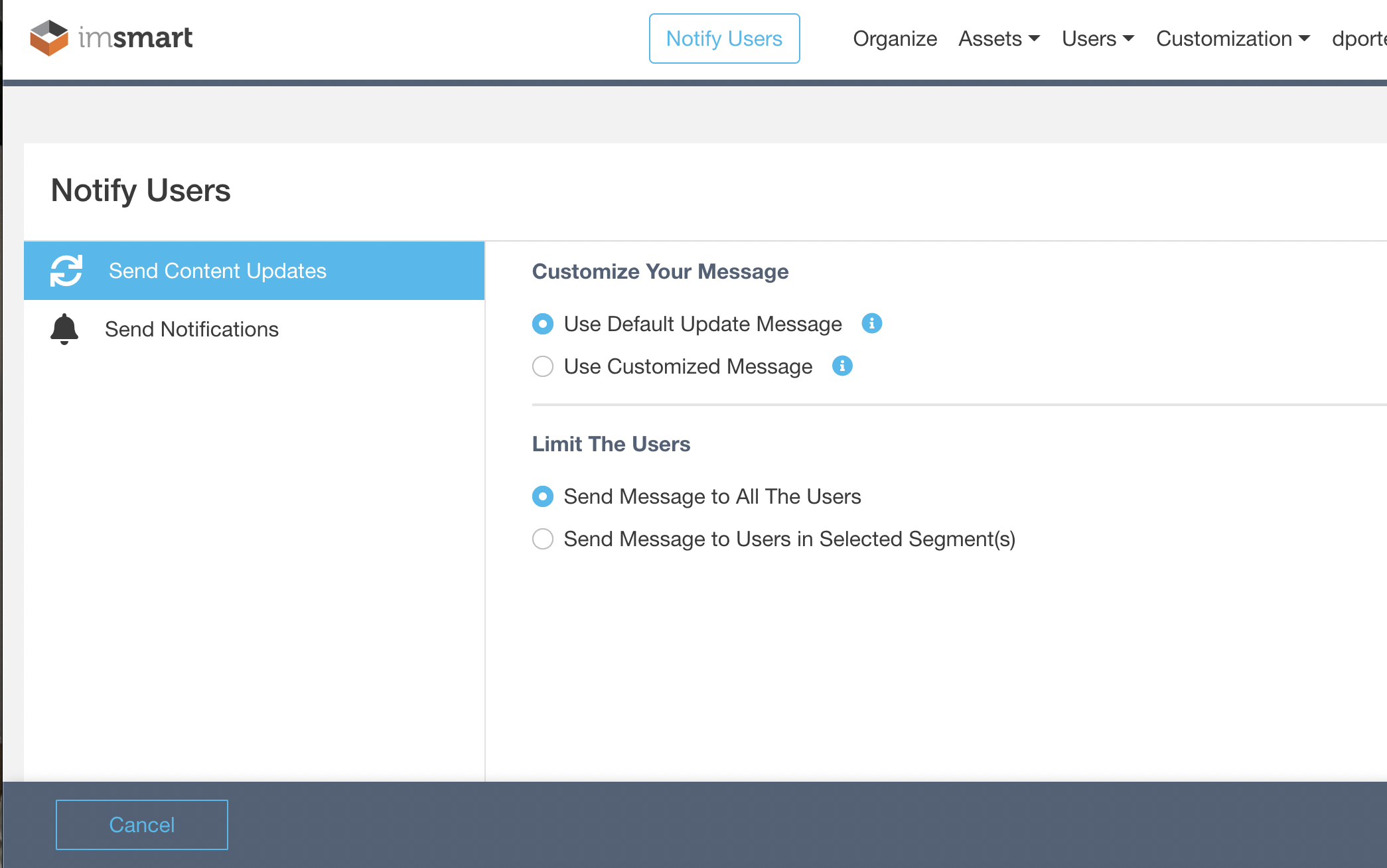1387x868 pixels.
Task: Click the Notify Users navigation button
Action: (724, 38)
